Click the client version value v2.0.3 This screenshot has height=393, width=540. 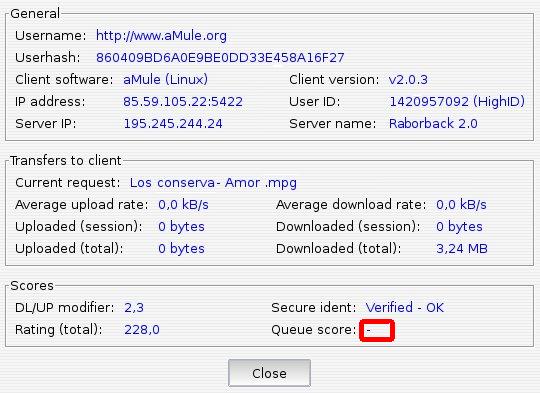408,80
